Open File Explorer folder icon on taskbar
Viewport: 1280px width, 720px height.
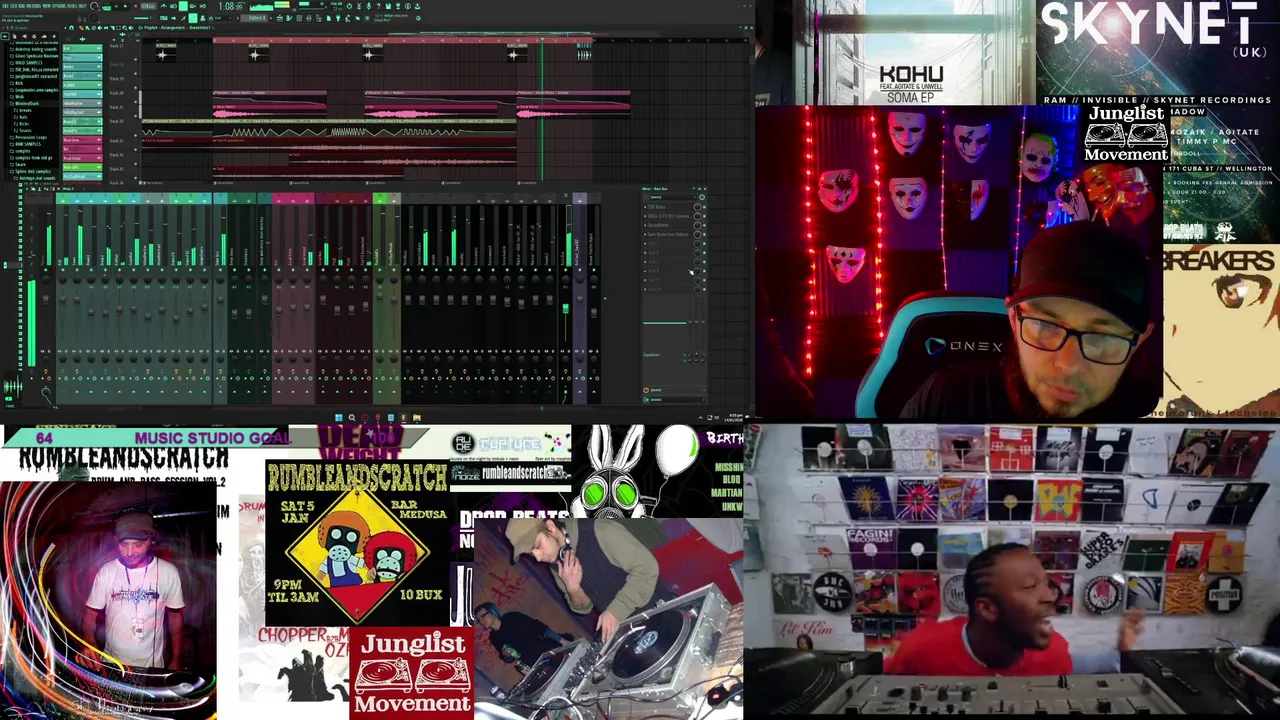pyautogui.click(x=416, y=417)
